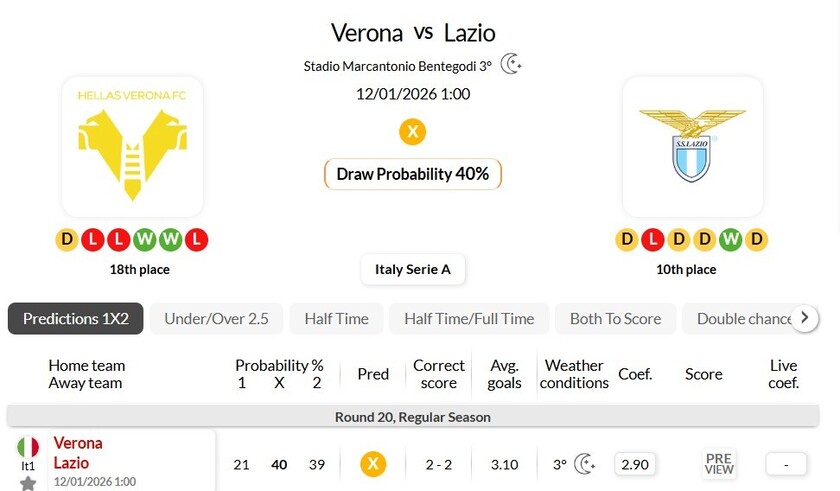840x491 pixels.
Task: Click the 2.90 coefficient button
Action: pyautogui.click(x=634, y=463)
